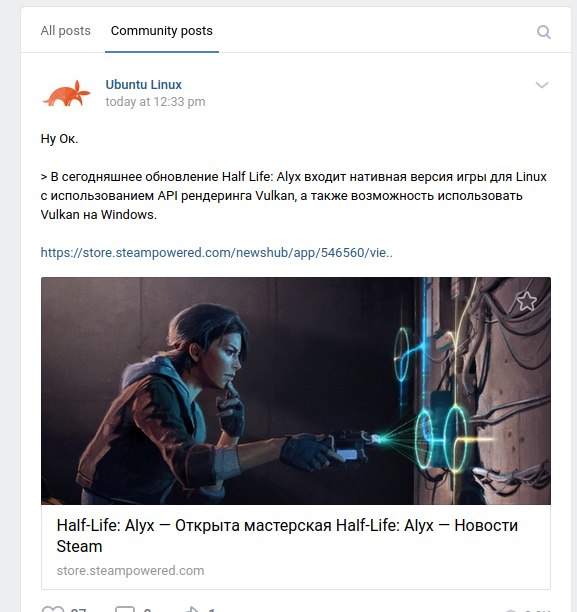Viewport: 577px width, 612px height.
Task: Share the post with the arrow icon
Action: point(192,609)
